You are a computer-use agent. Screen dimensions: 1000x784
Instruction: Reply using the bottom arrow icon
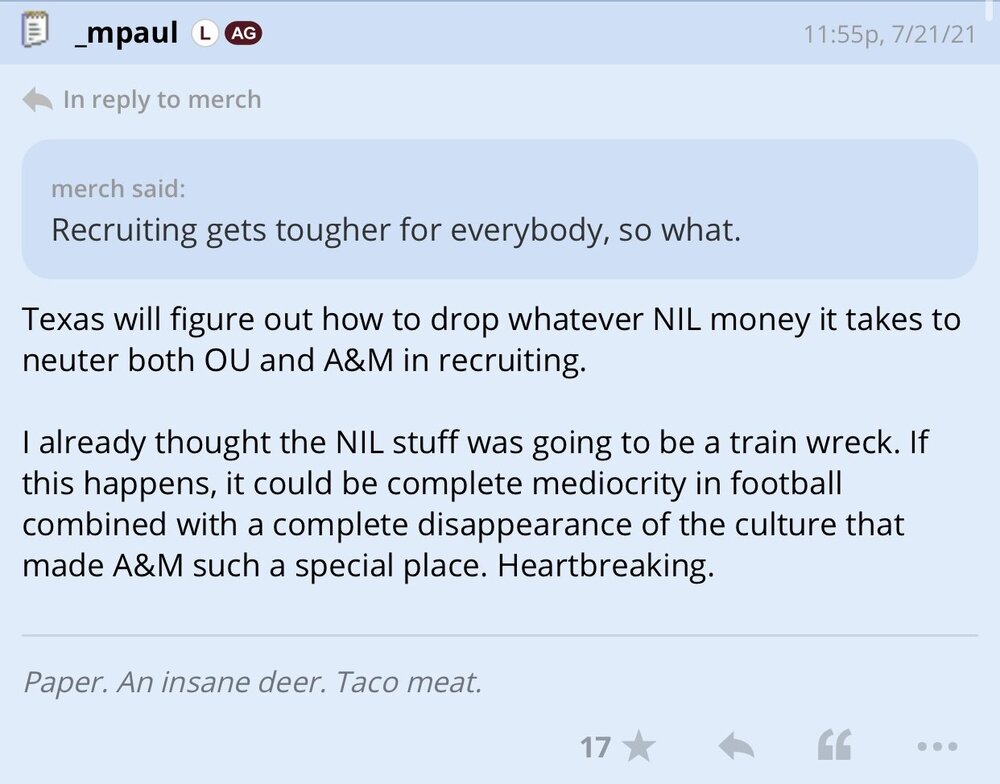pyautogui.click(x=736, y=746)
